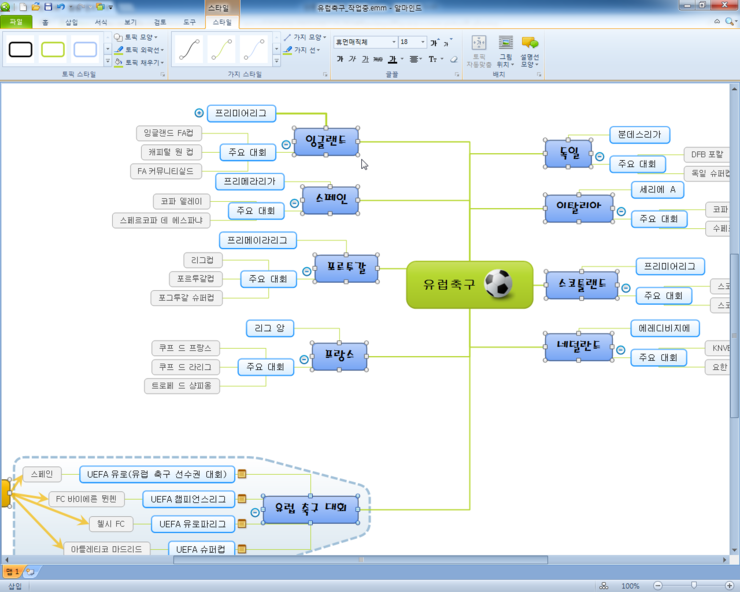Click the note icon beside UEFA 챔피언스리그

point(242,499)
